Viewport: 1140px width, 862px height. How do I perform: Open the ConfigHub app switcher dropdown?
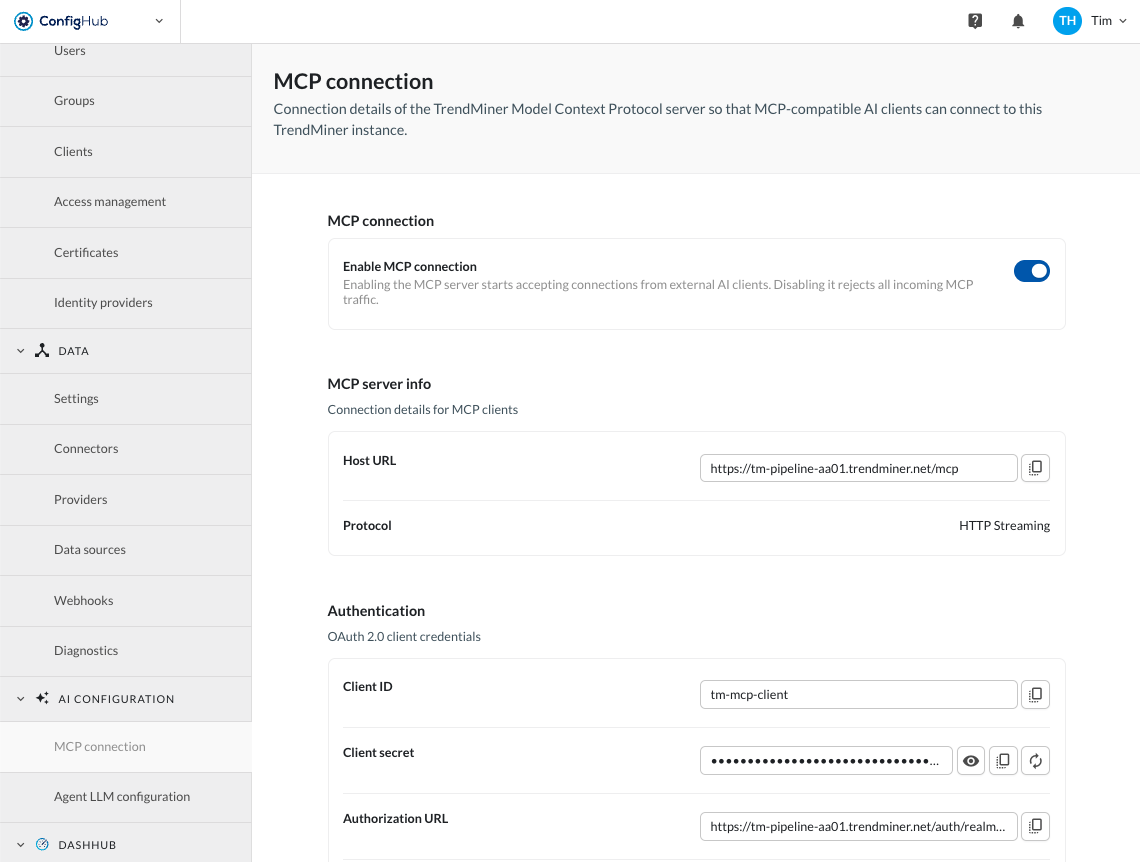point(159,21)
